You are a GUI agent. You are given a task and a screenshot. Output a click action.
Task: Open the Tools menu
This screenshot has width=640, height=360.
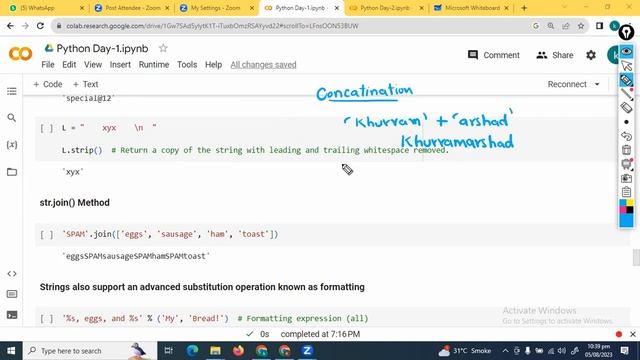pyautogui.click(x=187, y=64)
